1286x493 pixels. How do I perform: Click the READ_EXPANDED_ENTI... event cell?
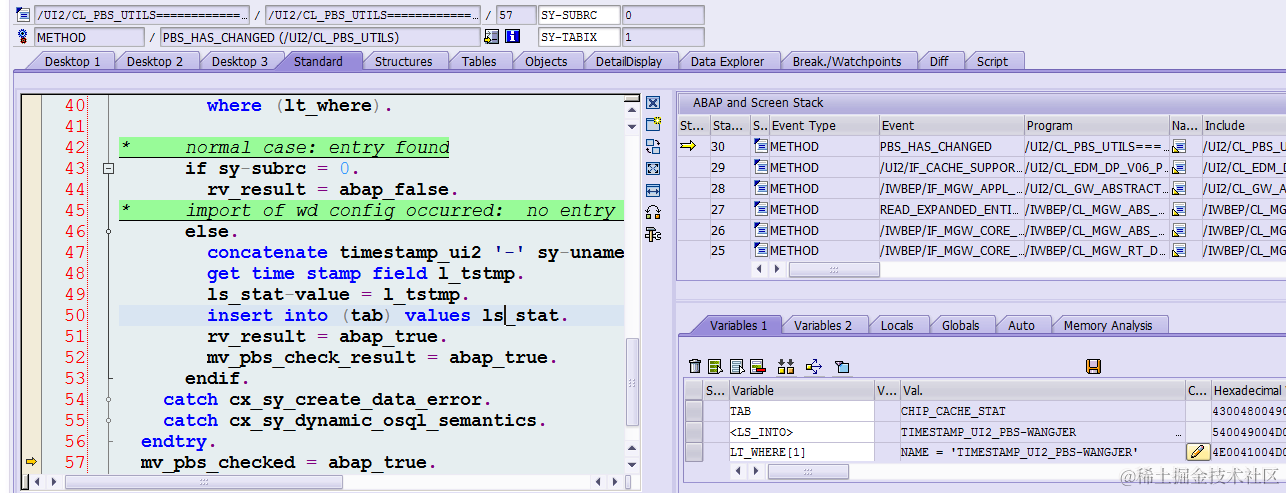point(951,210)
